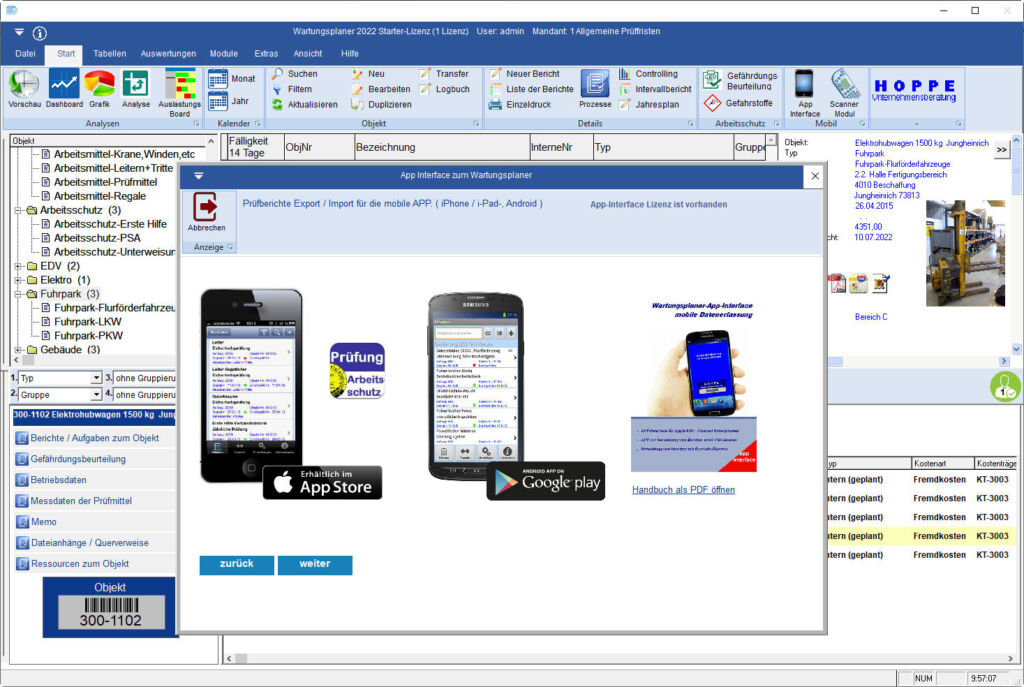Click the App Store download badge
Screen dimensions: 1024x687
(x=322, y=482)
